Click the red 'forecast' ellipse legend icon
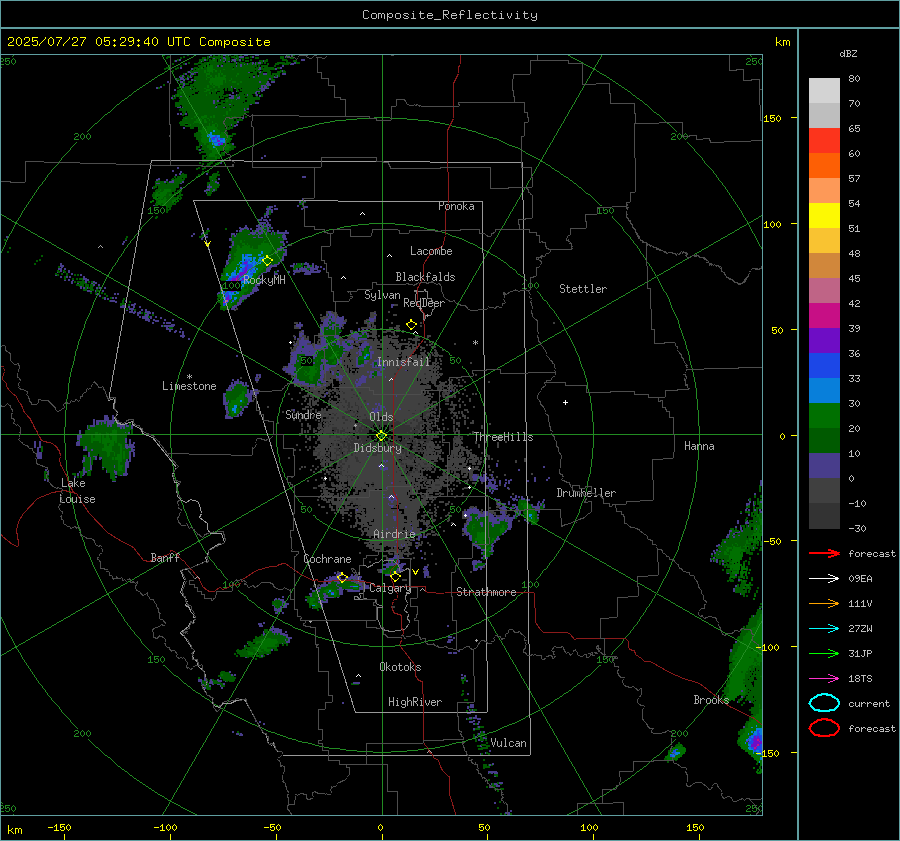The width and height of the screenshot is (900, 841). (x=824, y=728)
